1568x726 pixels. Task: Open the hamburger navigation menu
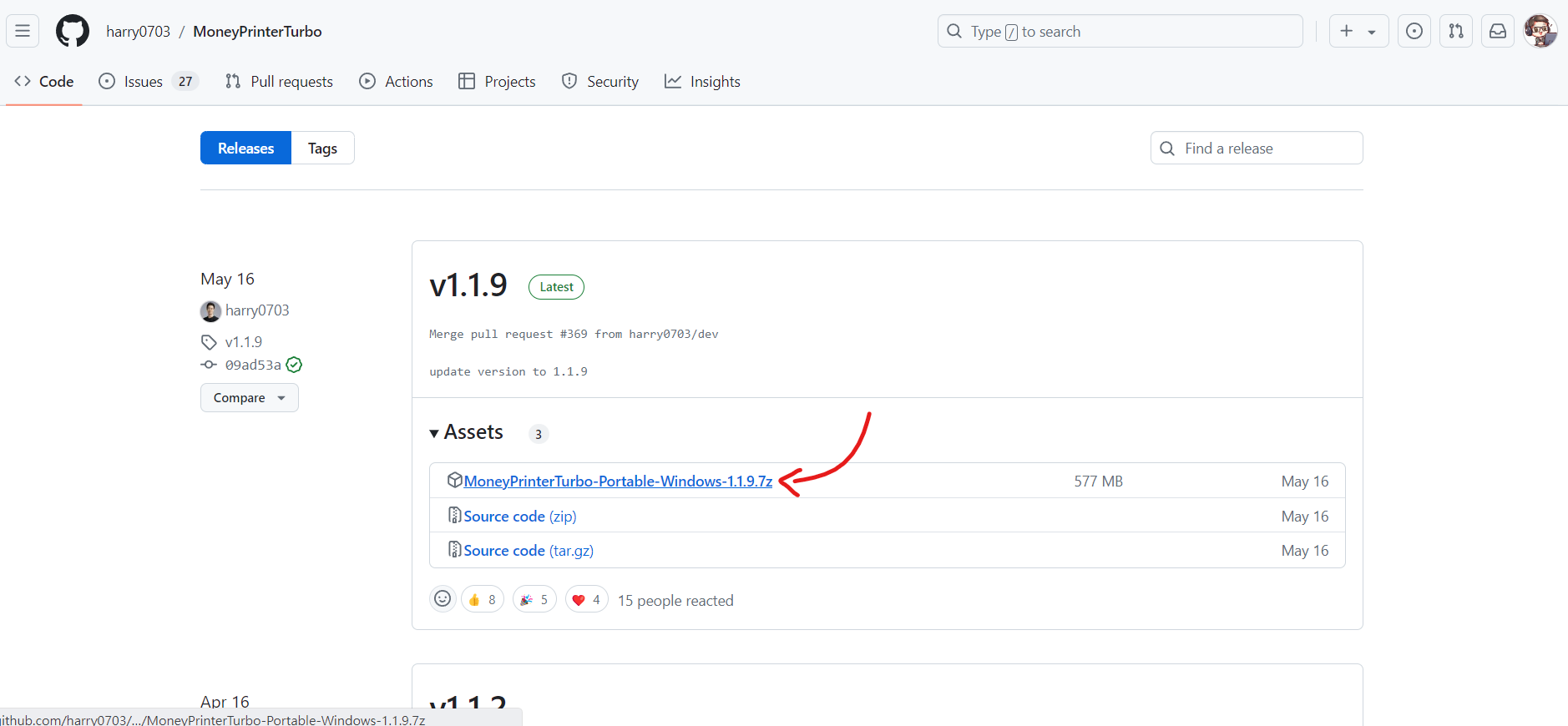coord(23,31)
